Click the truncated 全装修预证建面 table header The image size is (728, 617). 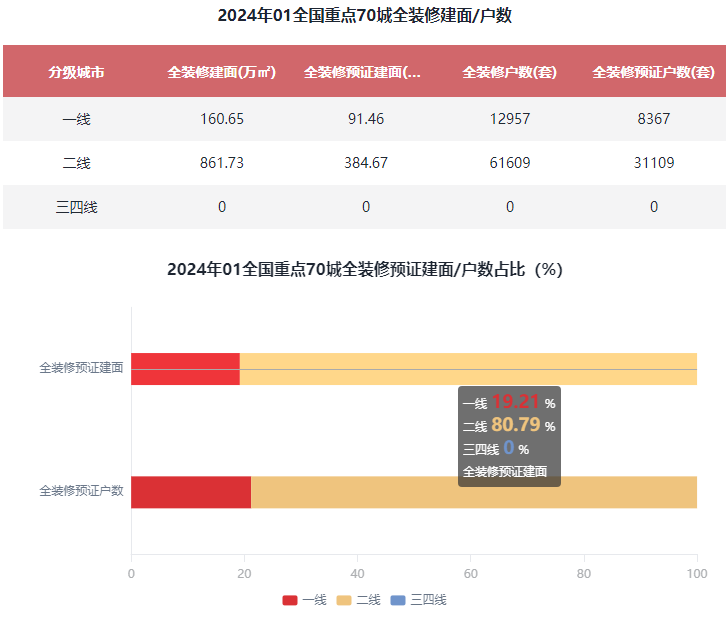click(x=365, y=72)
